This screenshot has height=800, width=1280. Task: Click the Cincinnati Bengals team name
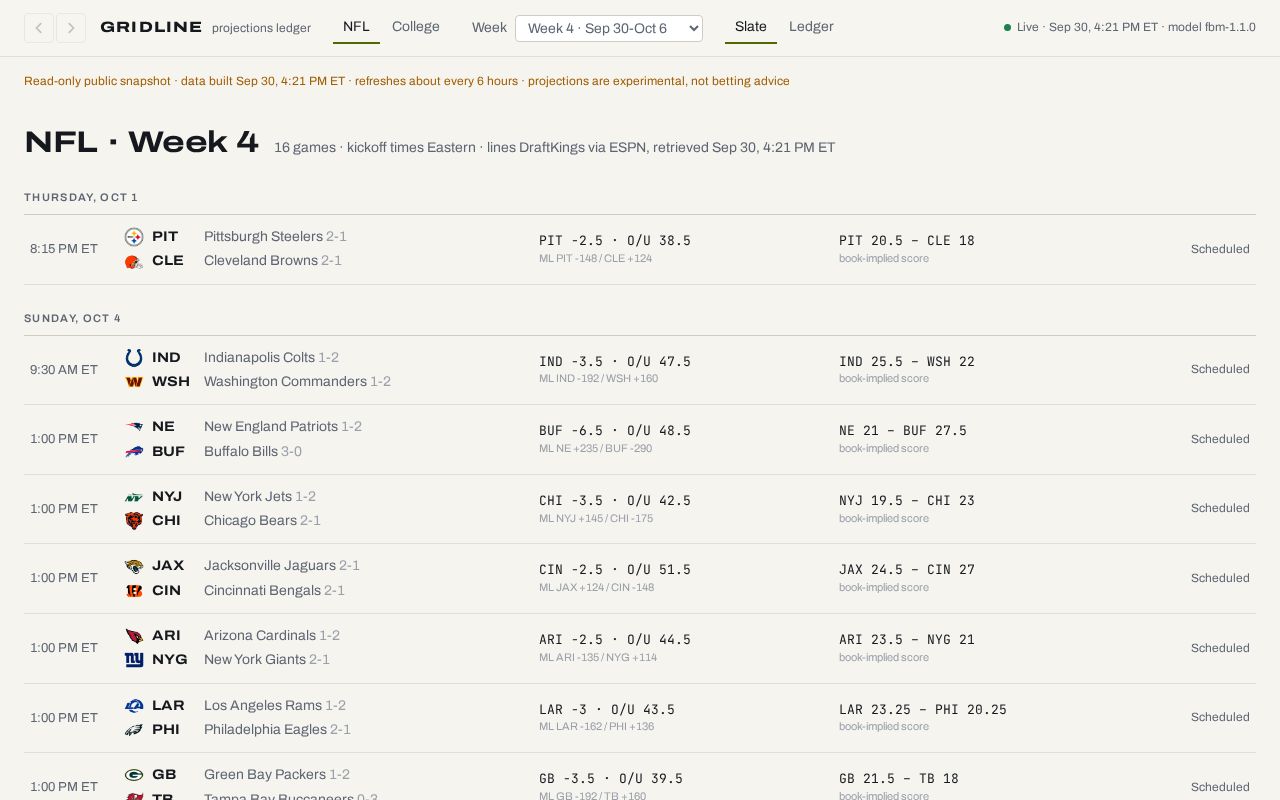[x=262, y=591]
